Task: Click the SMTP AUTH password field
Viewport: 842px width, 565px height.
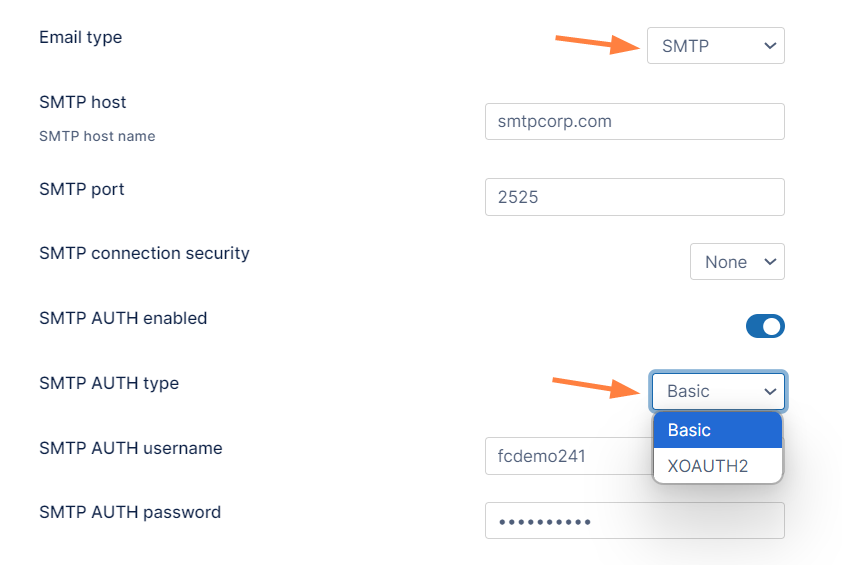Action: coord(634,521)
